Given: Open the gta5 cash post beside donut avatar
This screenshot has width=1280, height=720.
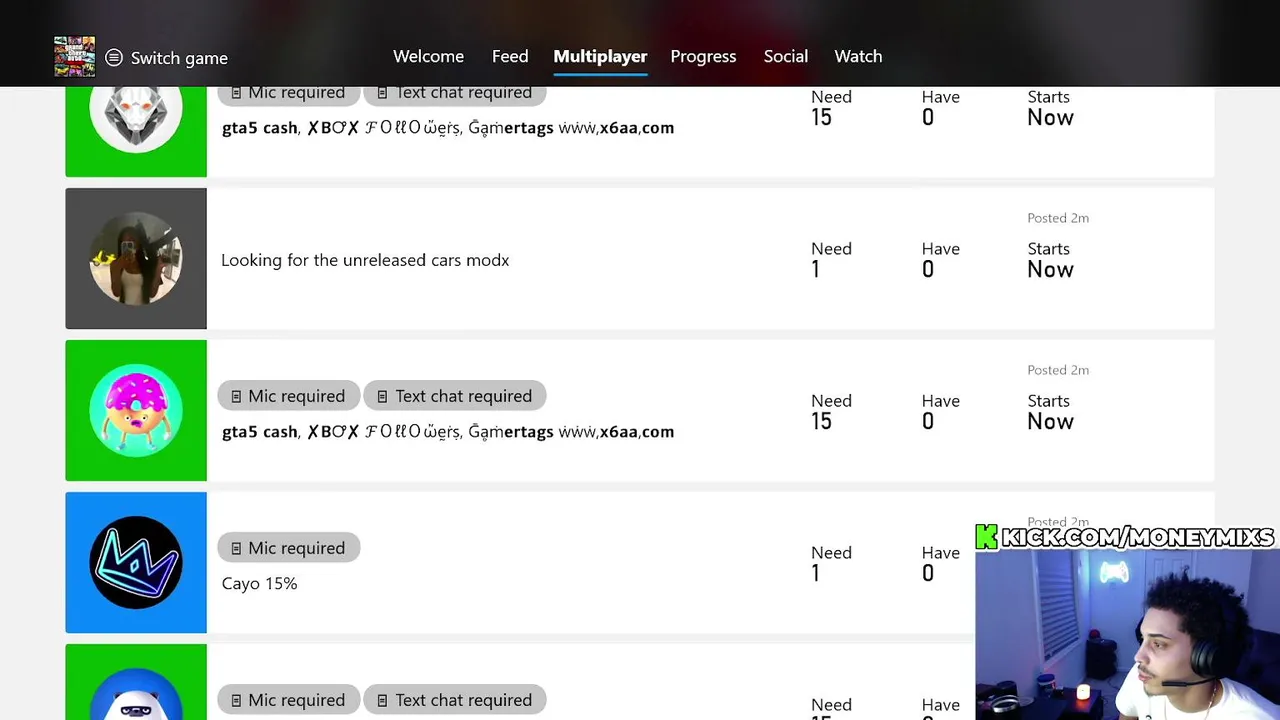Looking at the screenshot, I should coord(448,432).
